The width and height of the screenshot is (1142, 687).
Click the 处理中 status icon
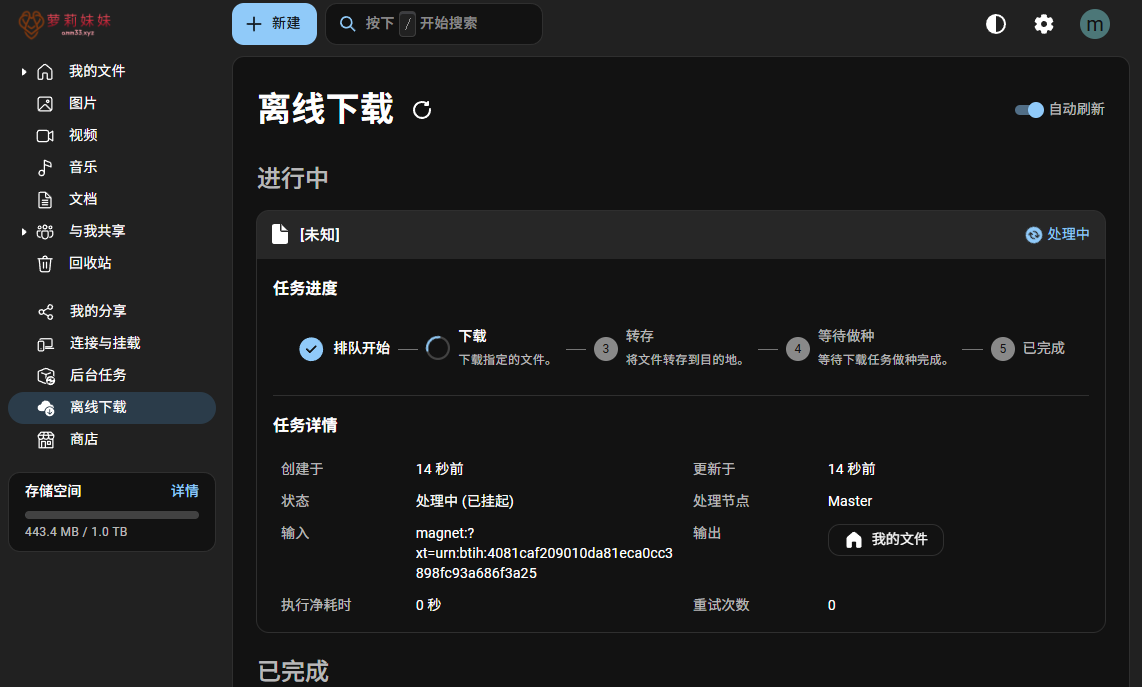[x=1034, y=234]
